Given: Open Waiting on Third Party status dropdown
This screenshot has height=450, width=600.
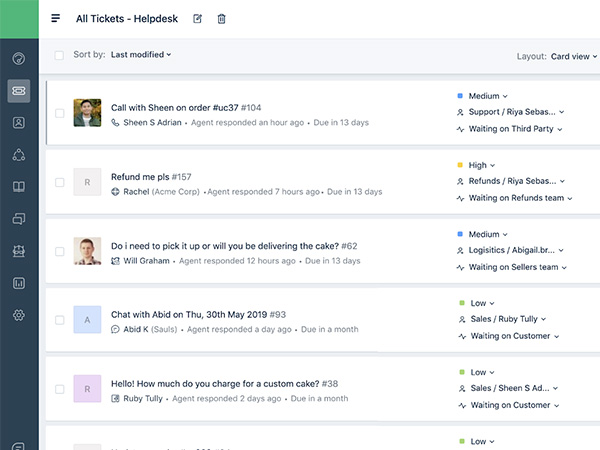Looking at the screenshot, I should click(515, 129).
